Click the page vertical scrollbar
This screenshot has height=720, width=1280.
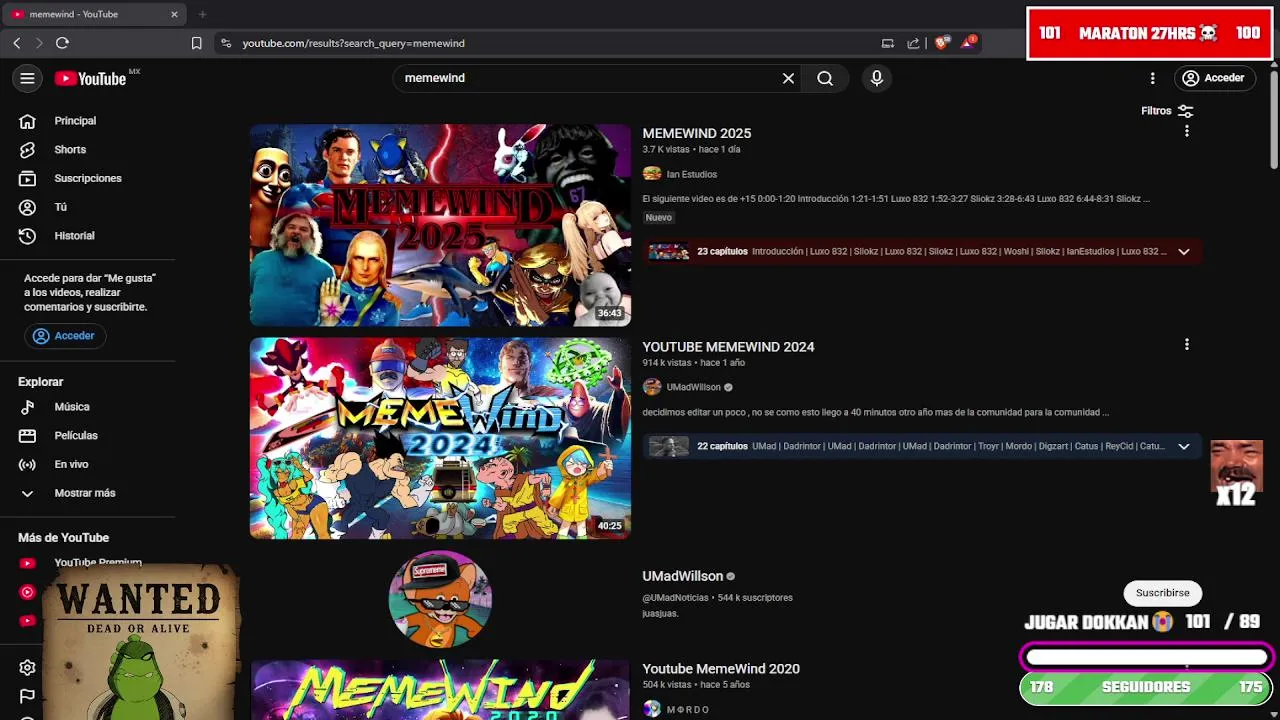point(1273,120)
